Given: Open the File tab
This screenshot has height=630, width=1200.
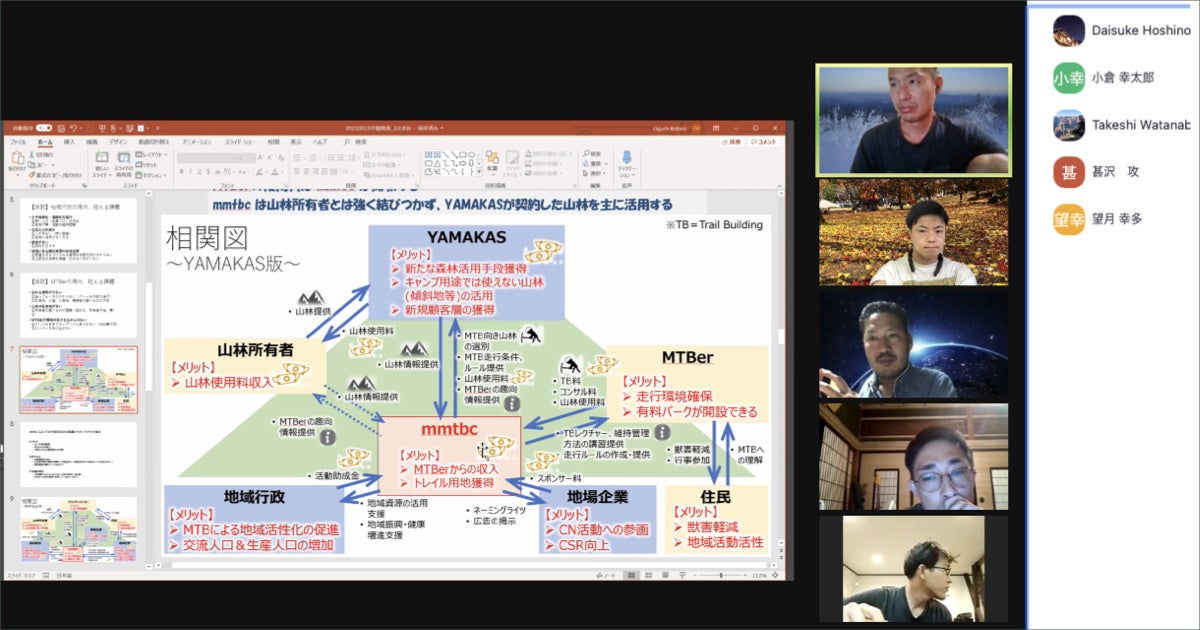Looking at the screenshot, I should pyautogui.click(x=17, y=142).
